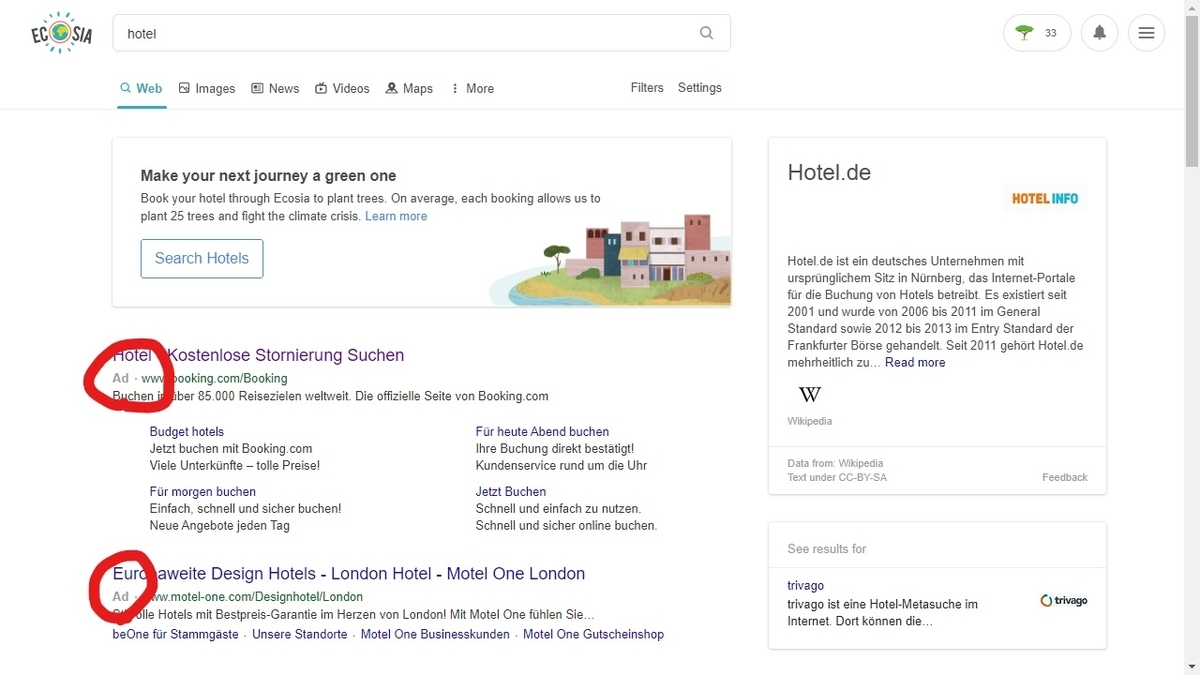Click Unsere Standorte link
The height and width of the screenshot is (675, 1200).
(x=300, y=635)
